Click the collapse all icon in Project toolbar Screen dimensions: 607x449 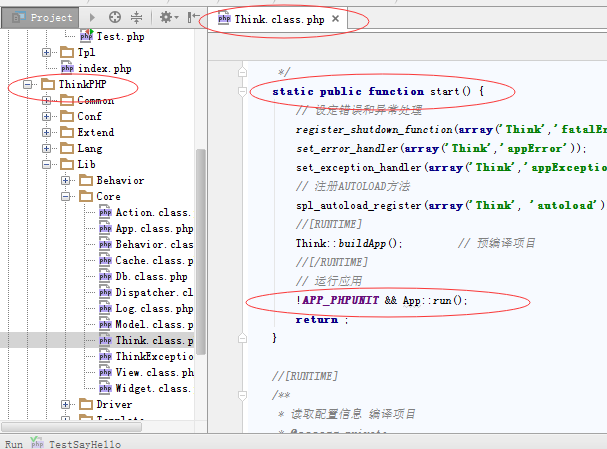137,18
